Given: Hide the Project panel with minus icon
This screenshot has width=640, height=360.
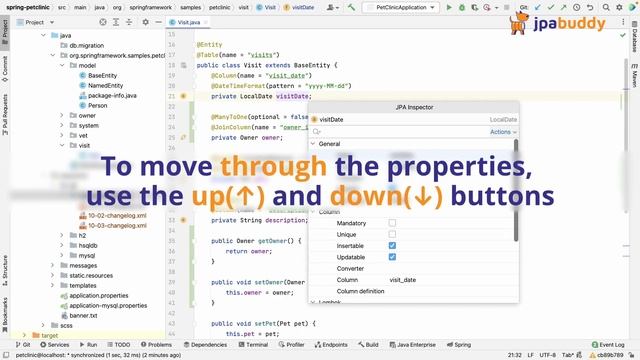Looking at the screenshot, I should tap(158, 22).
